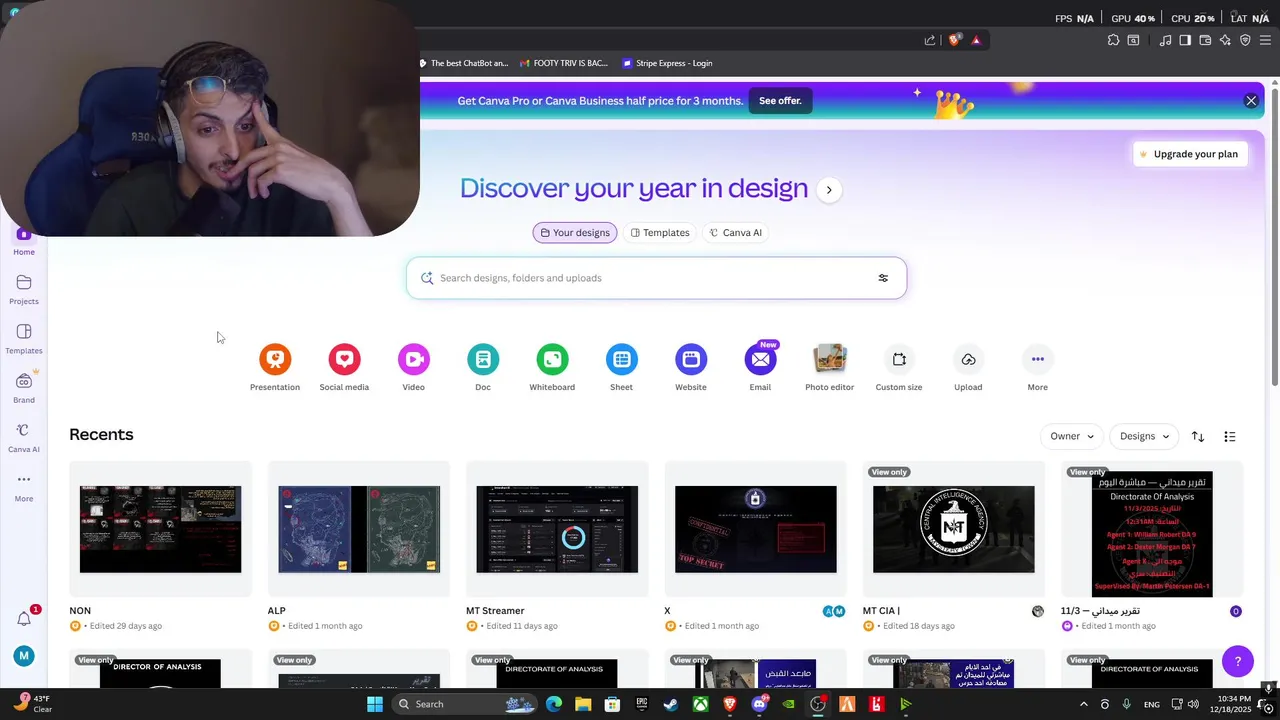Toggle the browser sidebar panel icon
The width and height of the screenshot is (1280, 720).
(x=1185, y=40)
